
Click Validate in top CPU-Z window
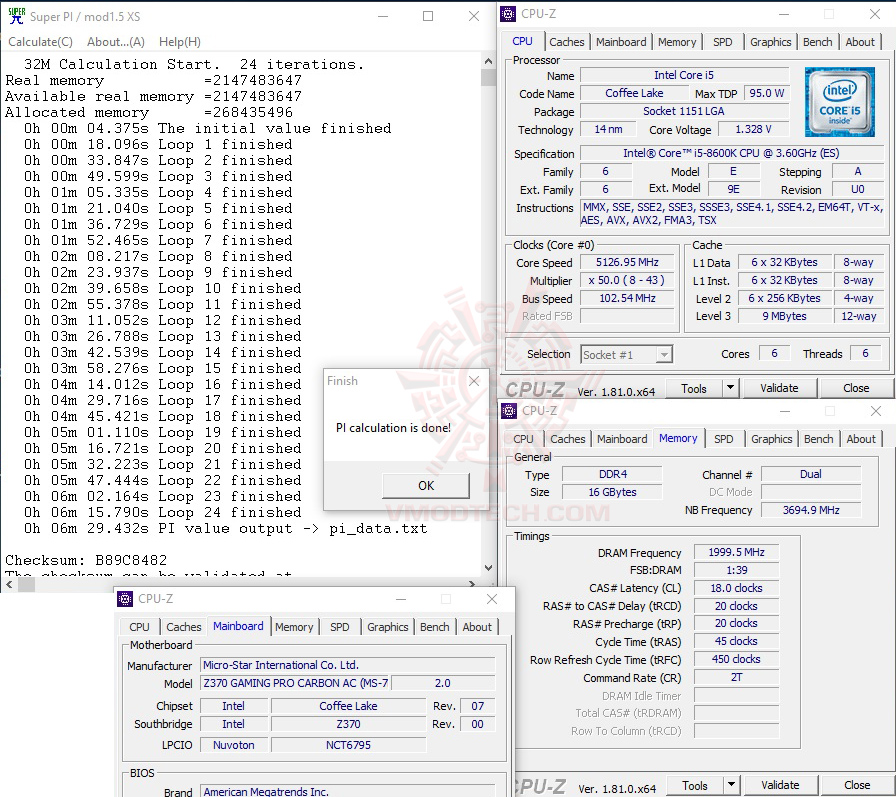tap(779, 389)
